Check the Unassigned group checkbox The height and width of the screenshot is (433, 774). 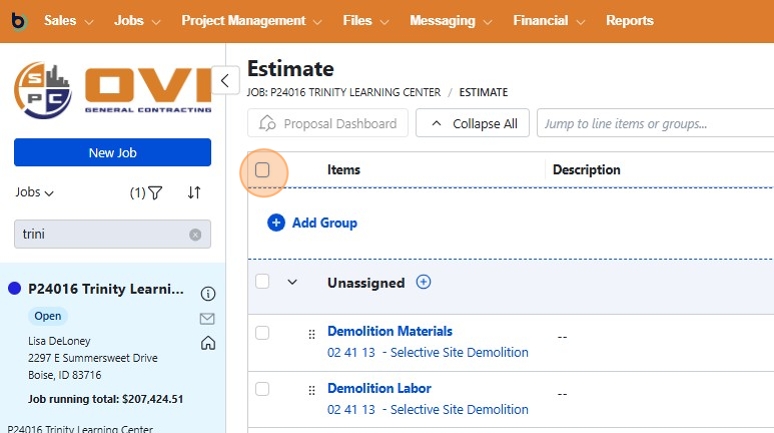pyautogui.click(x=262, y=282)
